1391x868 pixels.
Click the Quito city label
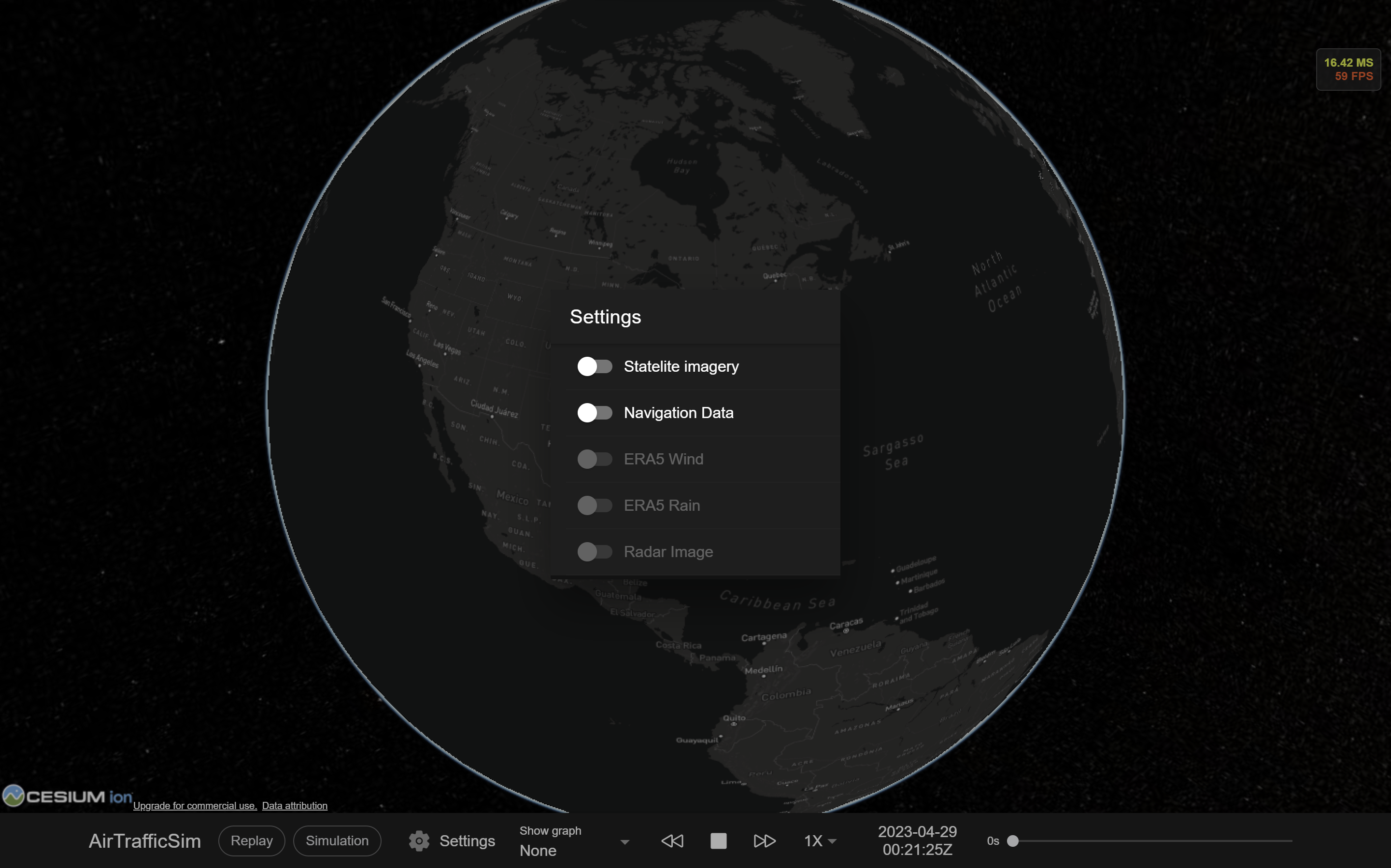(734, 718)
